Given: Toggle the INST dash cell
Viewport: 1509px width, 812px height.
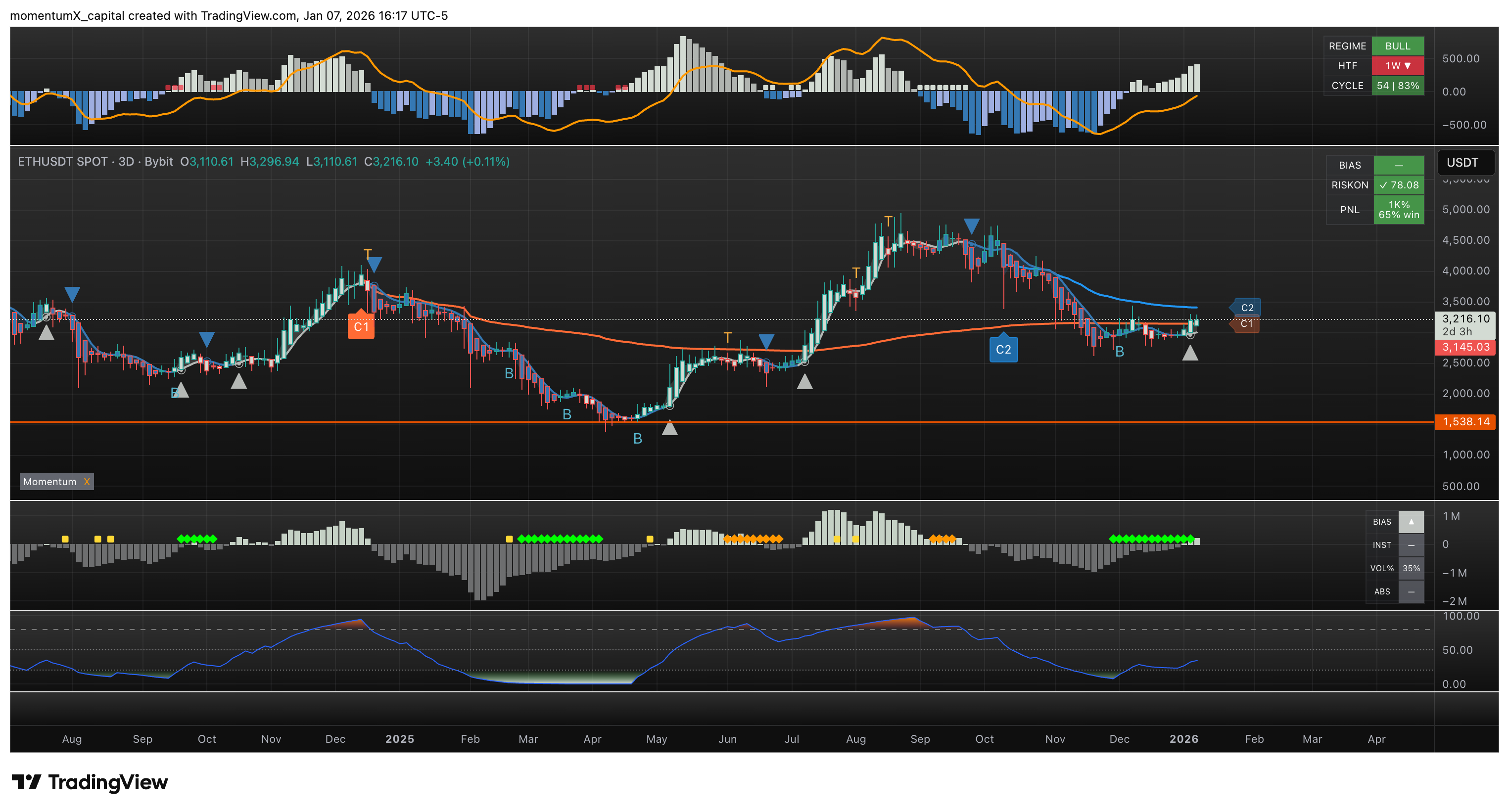Looking at the screenshot, I should 1411,545.
